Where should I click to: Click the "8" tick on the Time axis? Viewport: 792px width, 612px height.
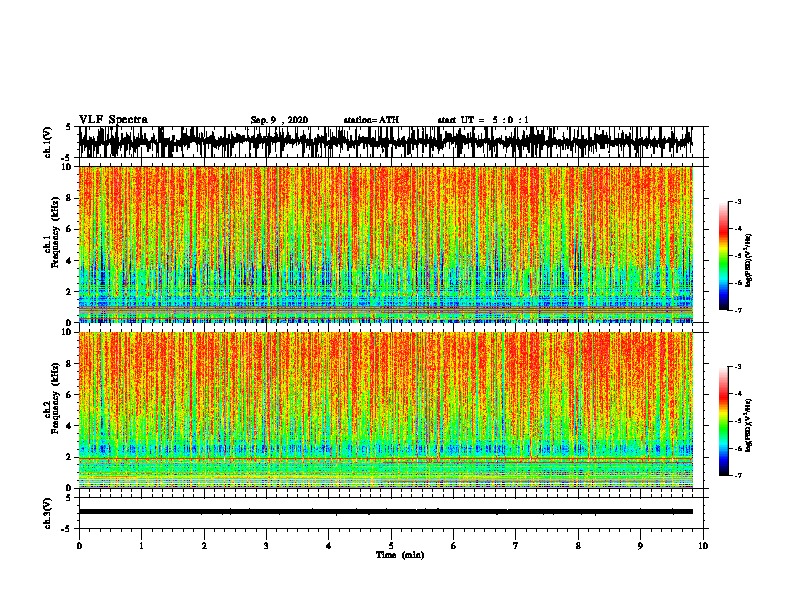point(578,546)
